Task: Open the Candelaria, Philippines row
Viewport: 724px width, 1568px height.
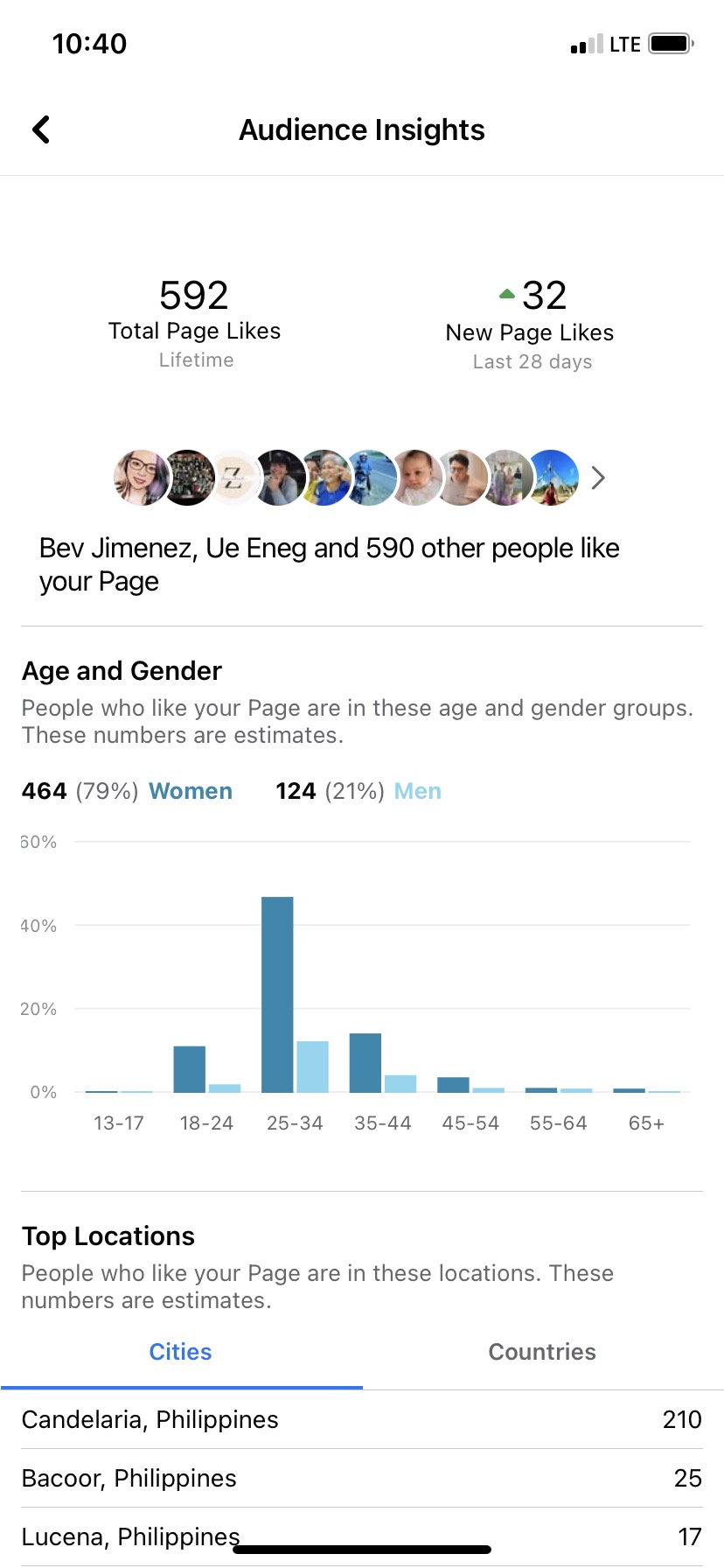Action: pyautogui.click(x=362, y=1419)
